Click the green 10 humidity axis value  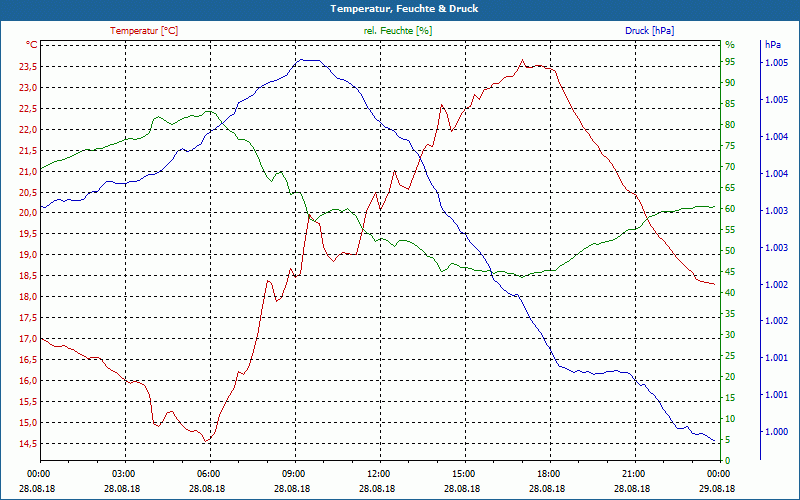[x=730, y=419]
